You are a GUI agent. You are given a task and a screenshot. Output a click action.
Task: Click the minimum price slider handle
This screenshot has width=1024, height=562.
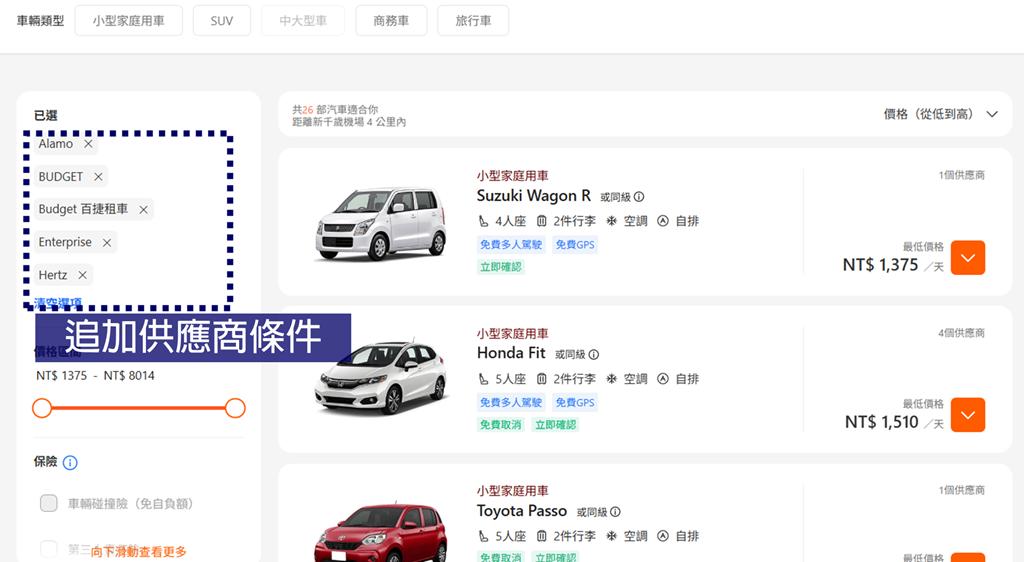[x=42, y=408]
